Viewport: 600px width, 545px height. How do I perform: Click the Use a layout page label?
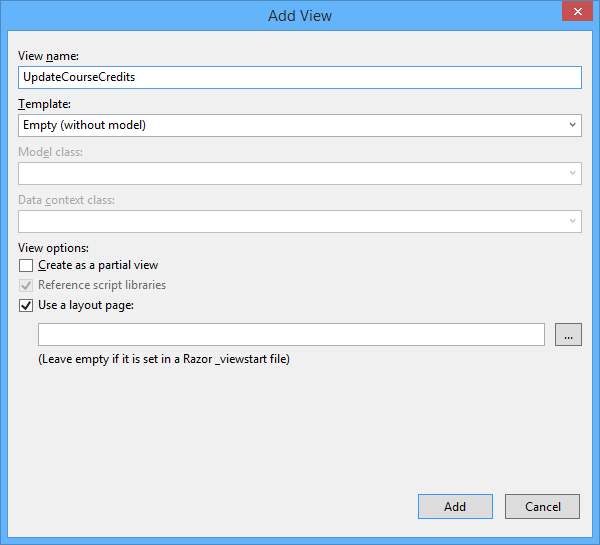click(x=86, y=305)
